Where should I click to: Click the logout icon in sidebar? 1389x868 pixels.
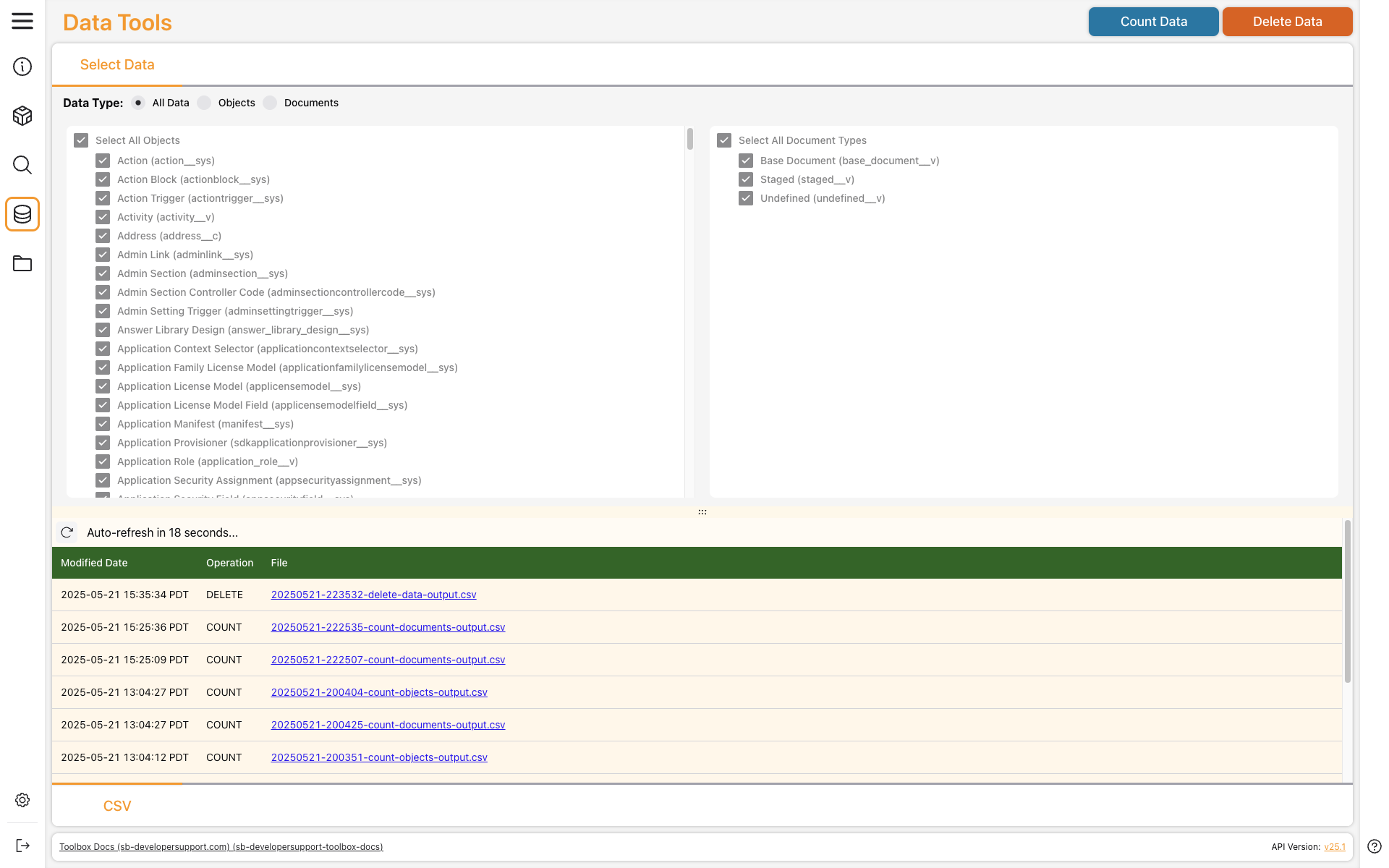22,846
